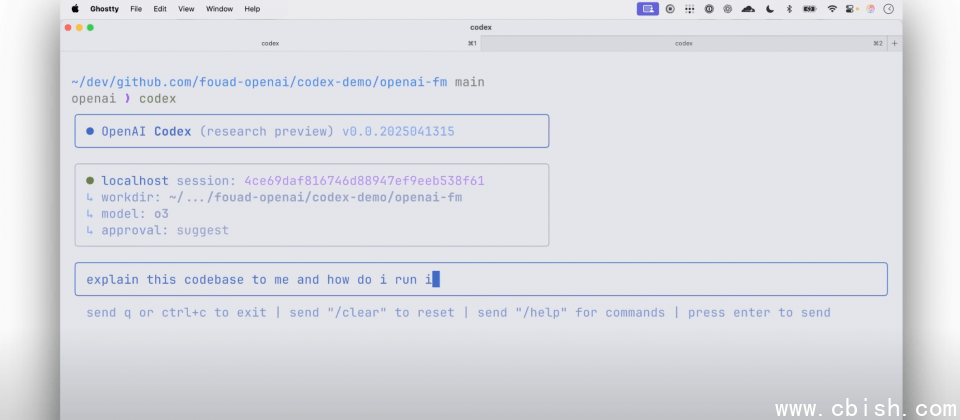Click the directory path above the prompt
The image size is (960, 420).
[x=260, y=82]
